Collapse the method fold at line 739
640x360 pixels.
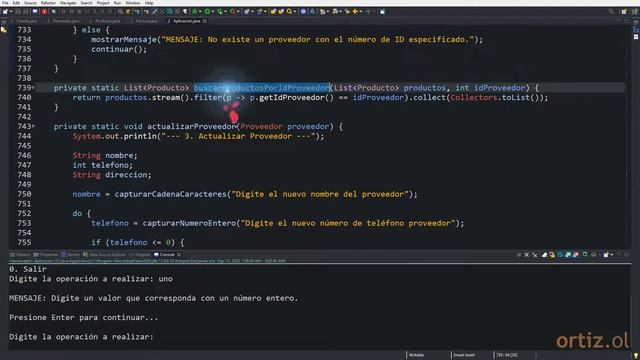(33, 88)
